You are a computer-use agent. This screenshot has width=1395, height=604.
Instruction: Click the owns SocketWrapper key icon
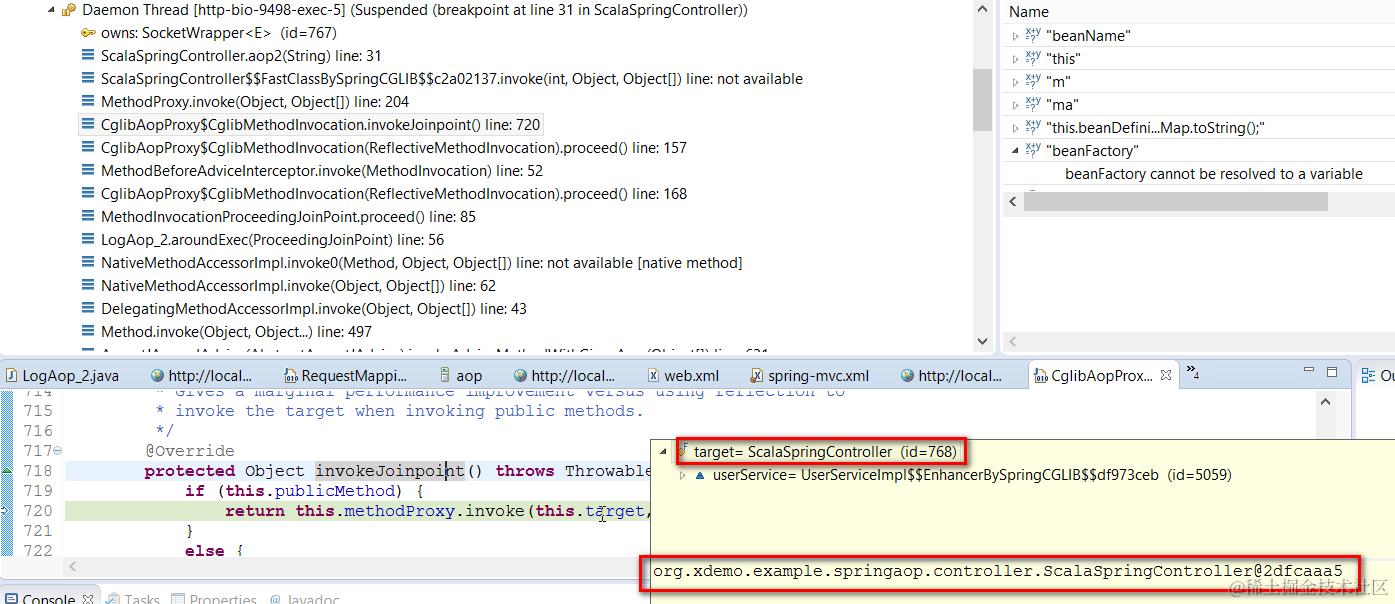[89, 33]
